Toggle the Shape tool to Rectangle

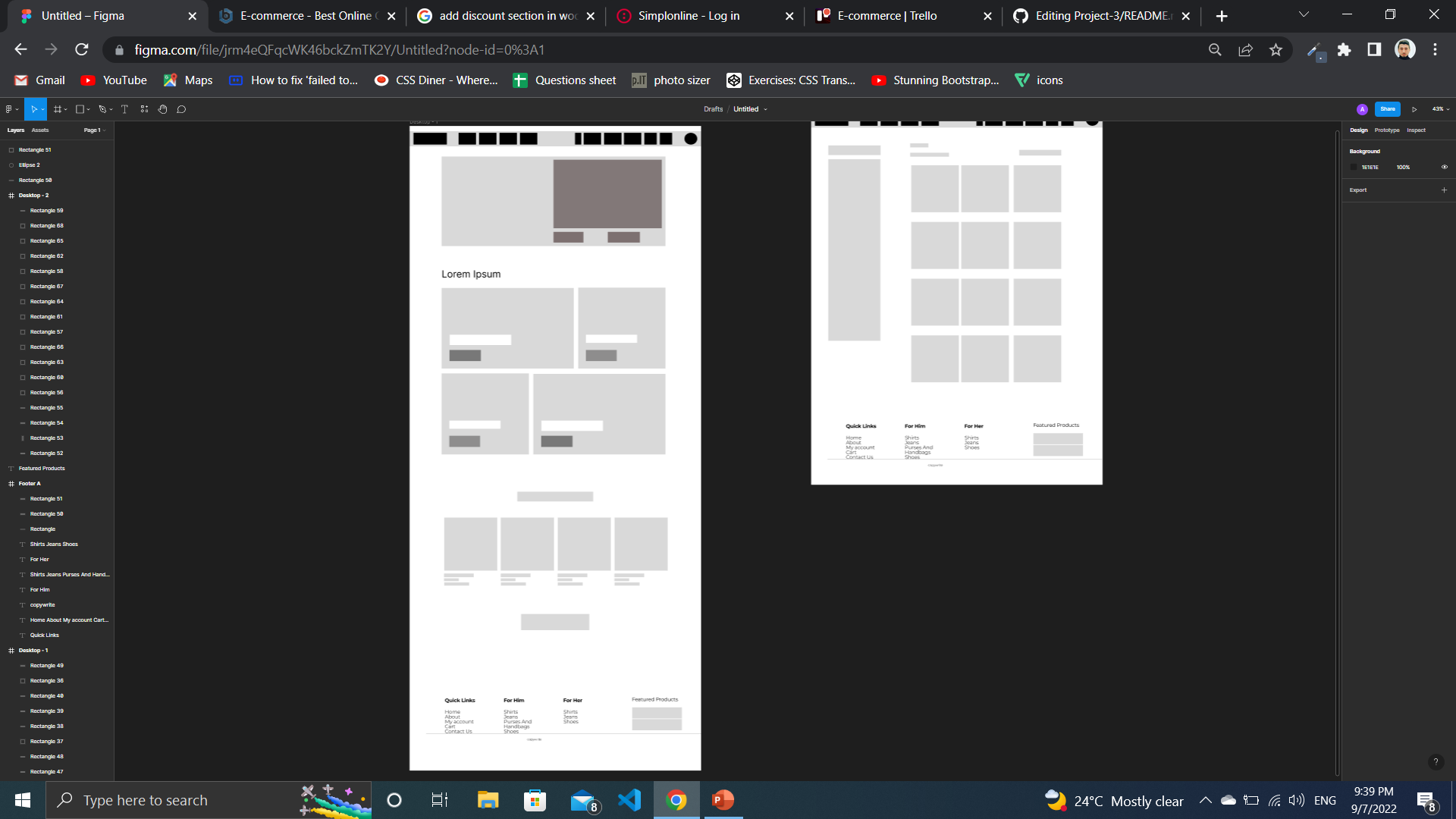pyautogui.click(x=80, y=109)
